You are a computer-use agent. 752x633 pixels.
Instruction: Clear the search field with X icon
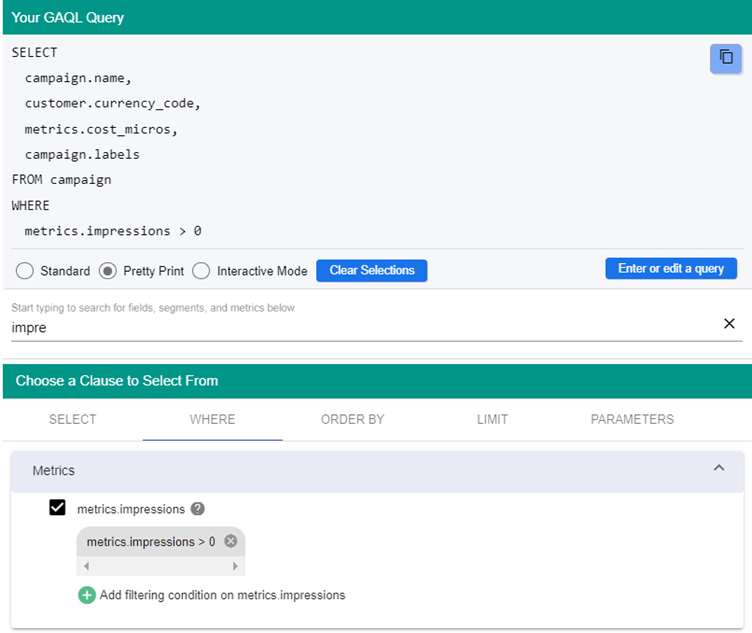(729, 324)
